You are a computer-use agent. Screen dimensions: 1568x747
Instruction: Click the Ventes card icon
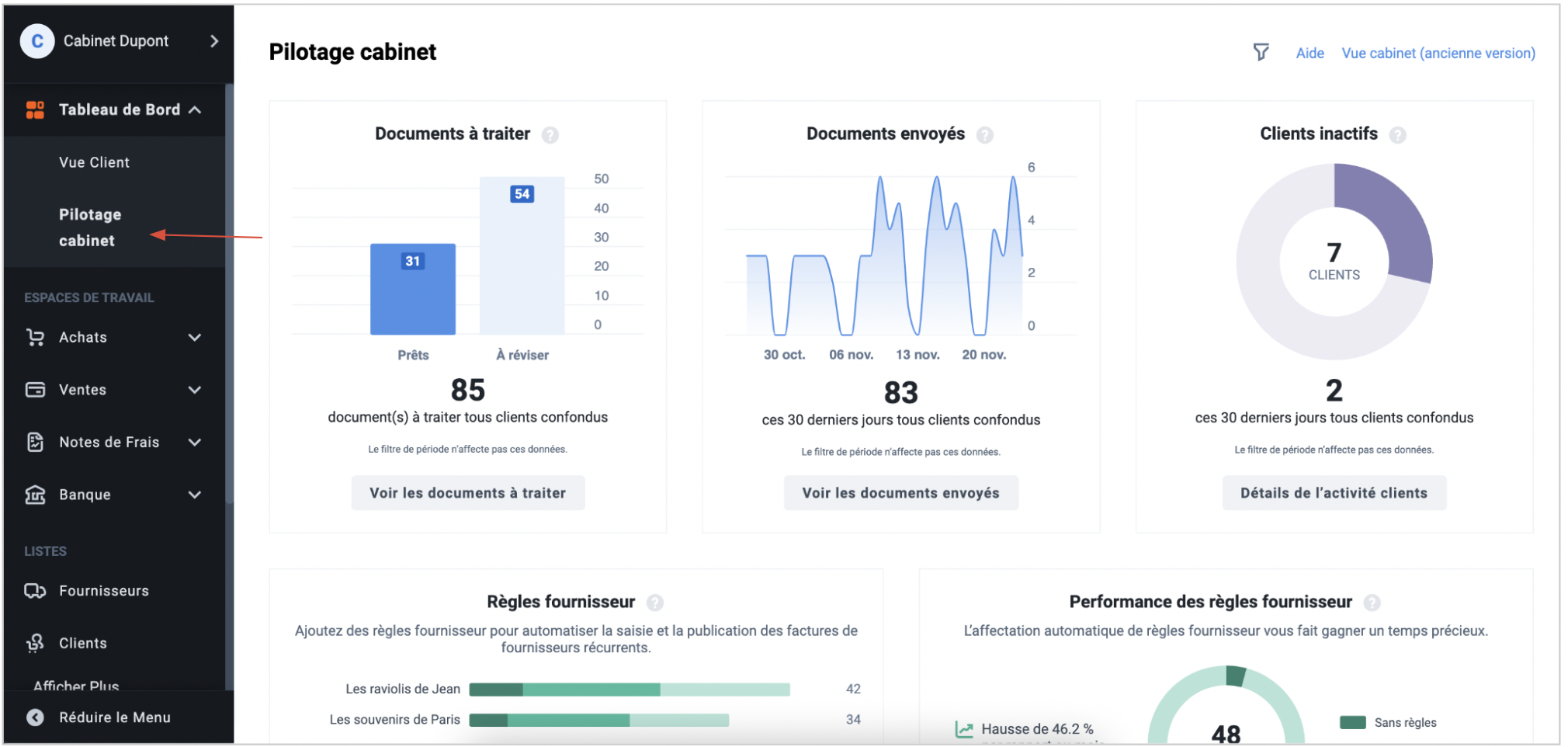(x=35, y=390)
